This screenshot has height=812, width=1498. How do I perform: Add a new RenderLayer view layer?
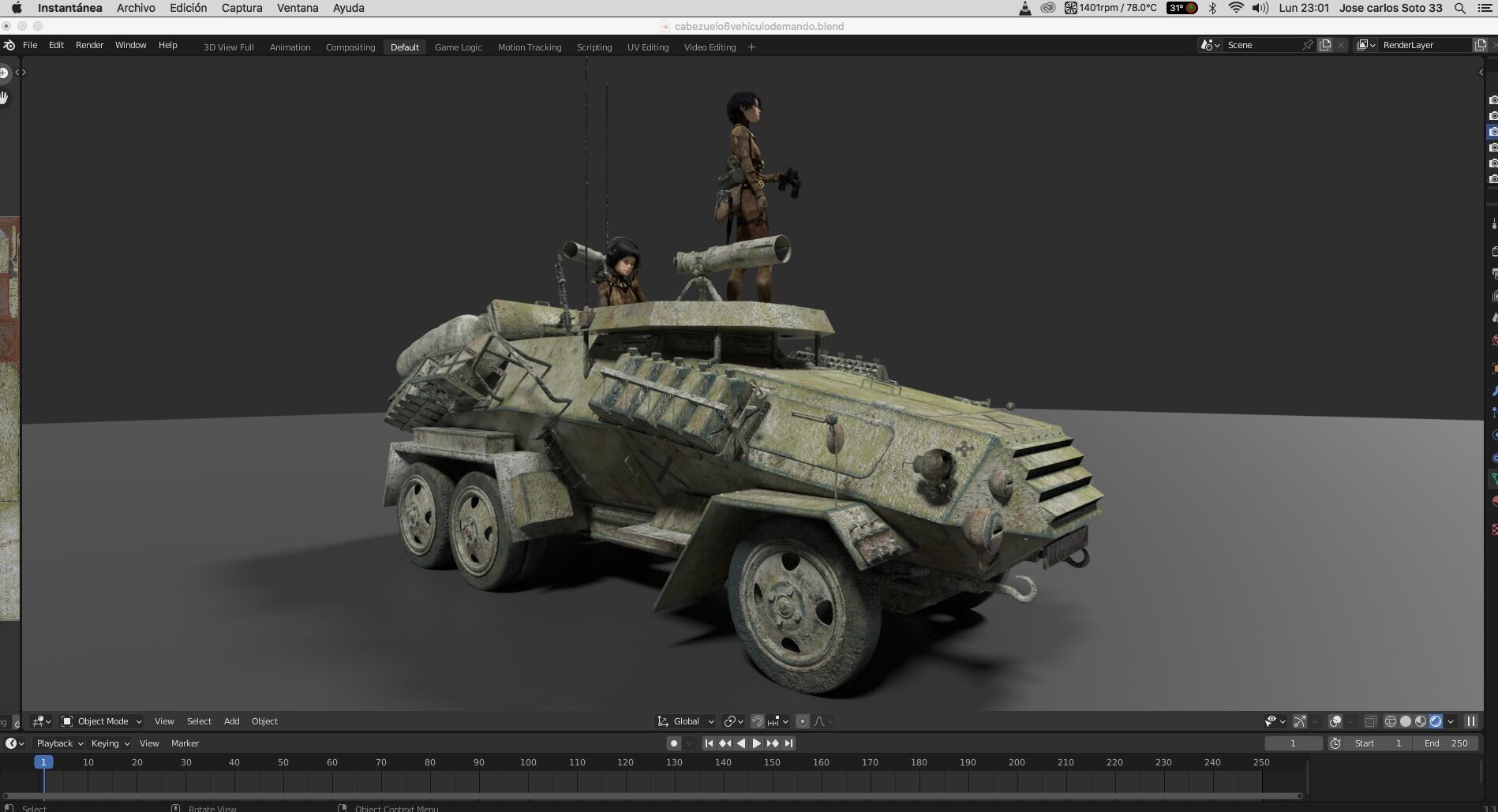(x=1481, y=45)
